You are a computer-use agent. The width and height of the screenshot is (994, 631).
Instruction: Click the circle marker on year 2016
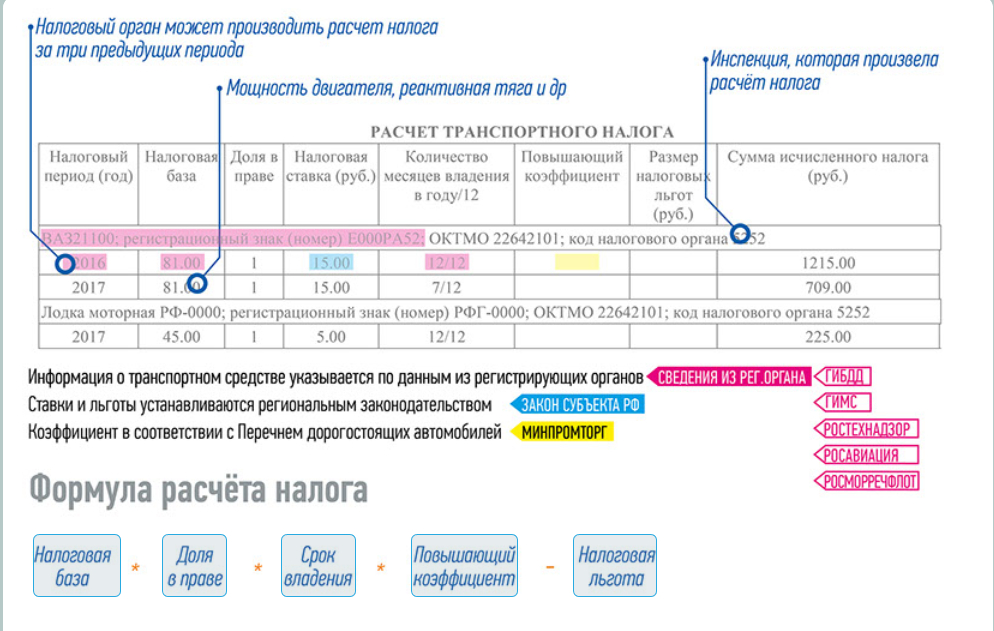(65, 263)
